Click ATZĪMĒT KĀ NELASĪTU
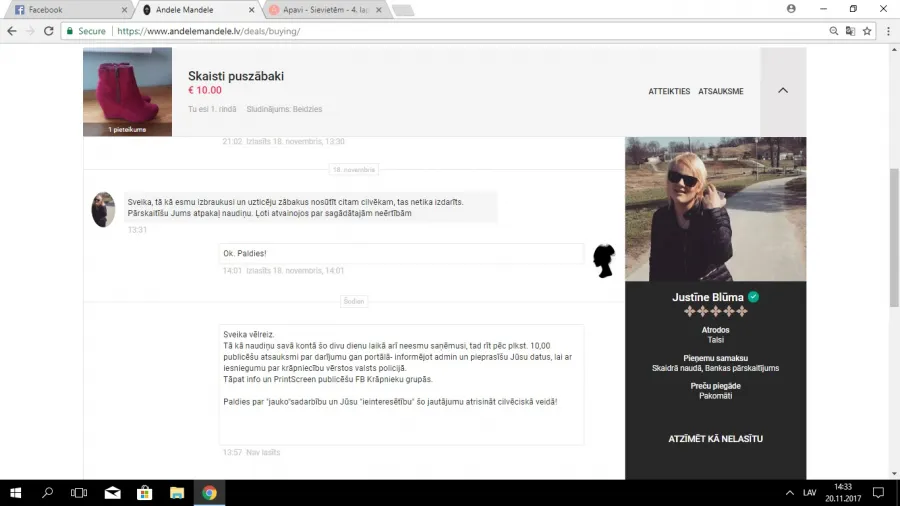 pyautogui.click(x=715, y=439)
